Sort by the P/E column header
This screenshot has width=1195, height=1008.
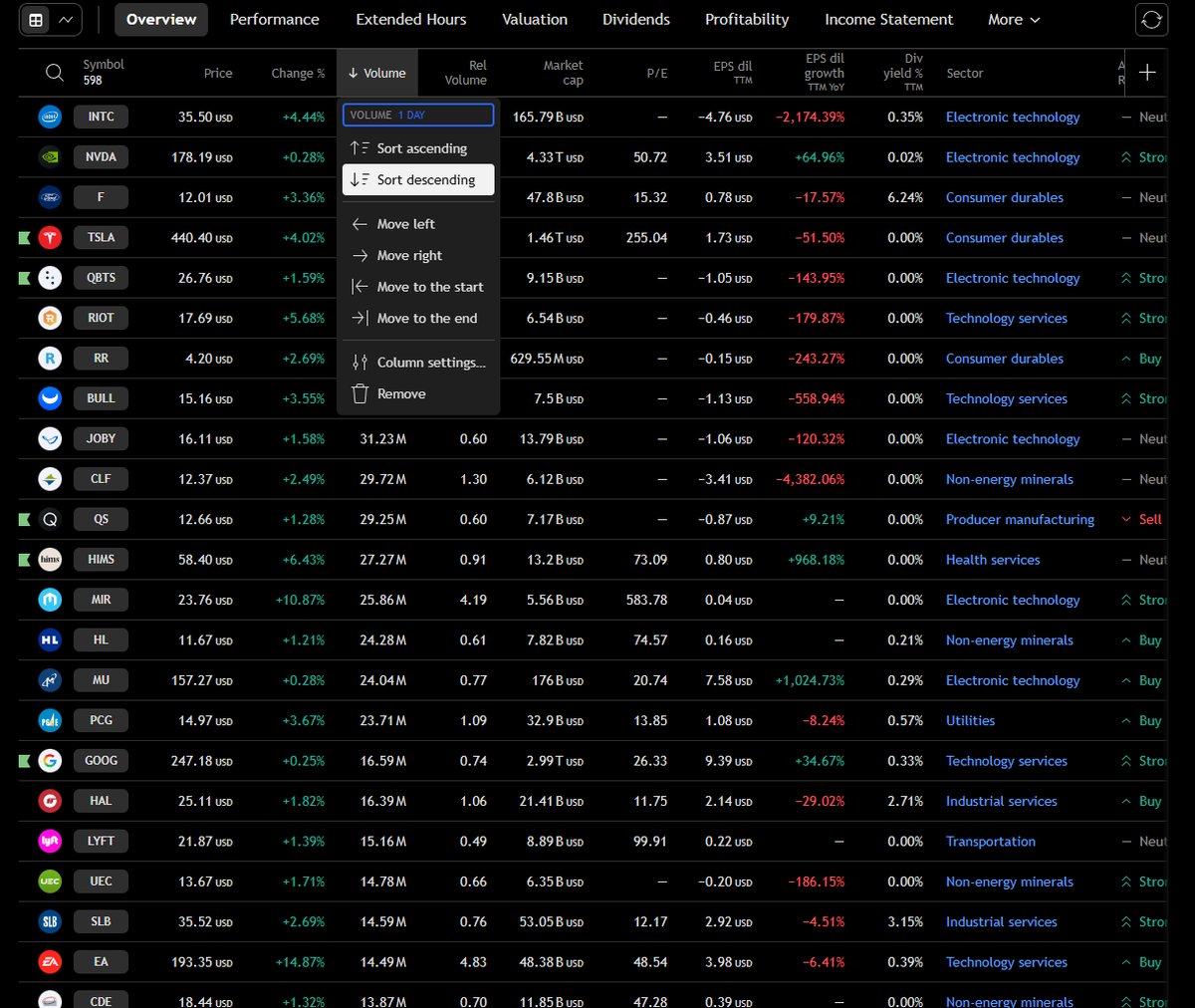[657, 73]
